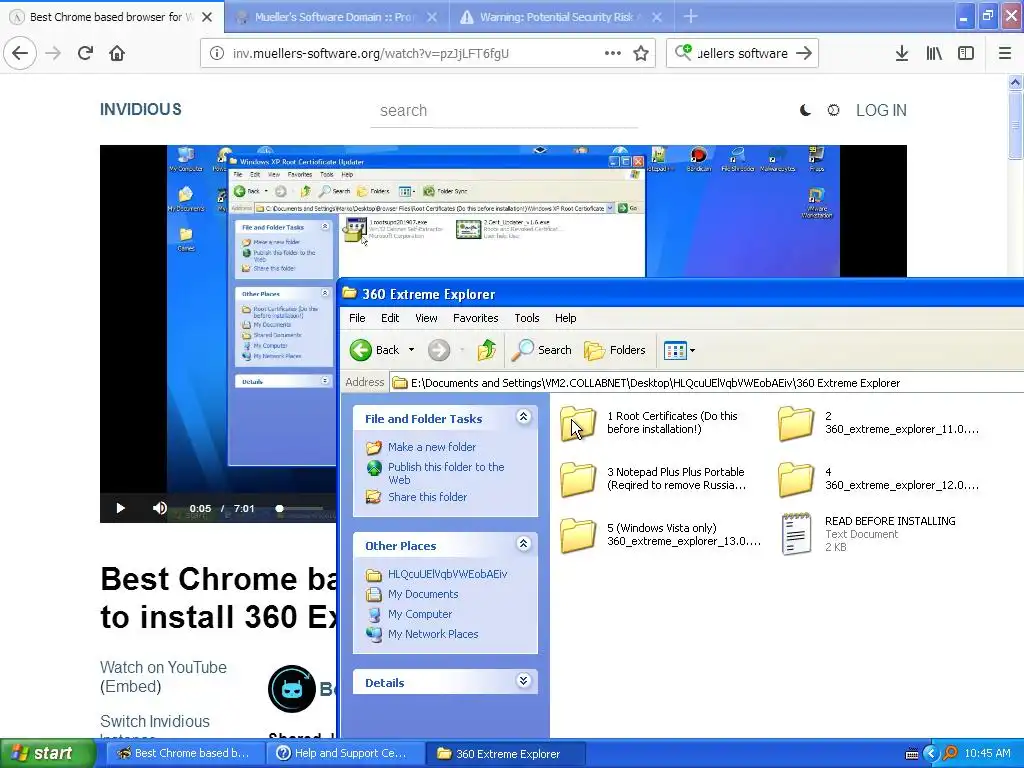The image size is (1024, 768).
Task: Open the browser library icon
Action: pyautogui.click(x=934, y=54)
